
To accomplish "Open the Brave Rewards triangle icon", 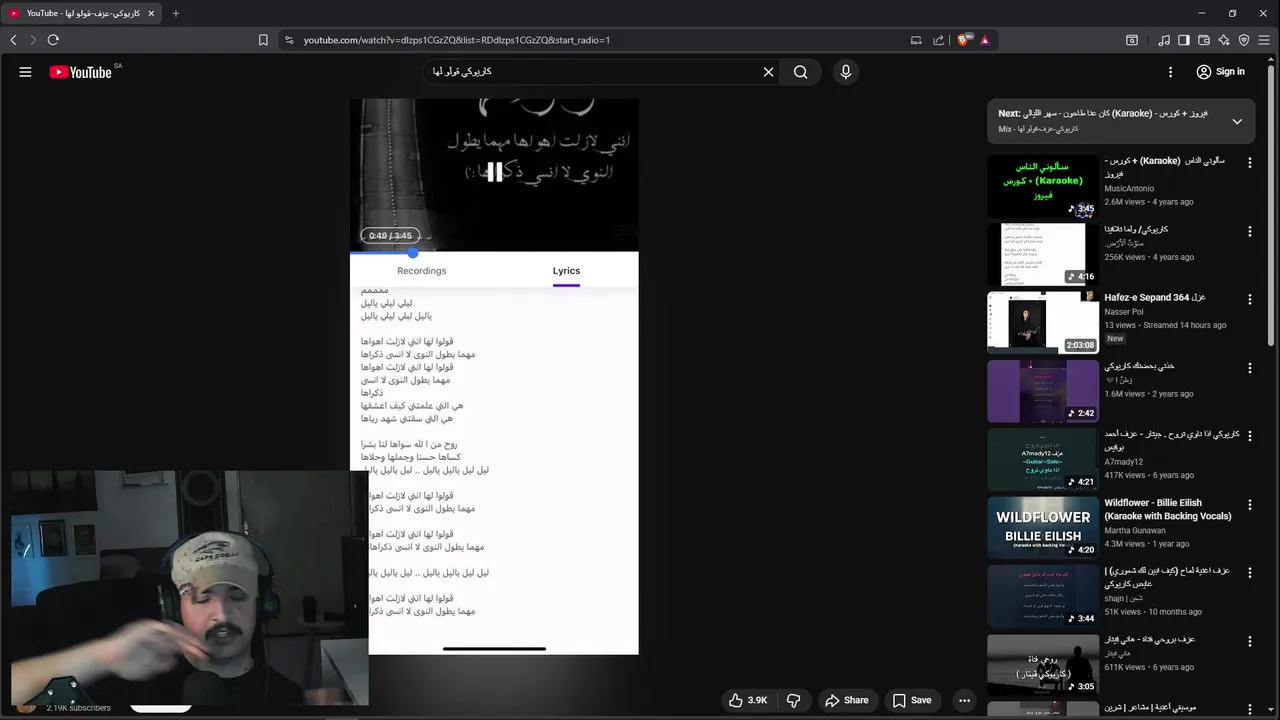I will (x=985, y=40).
